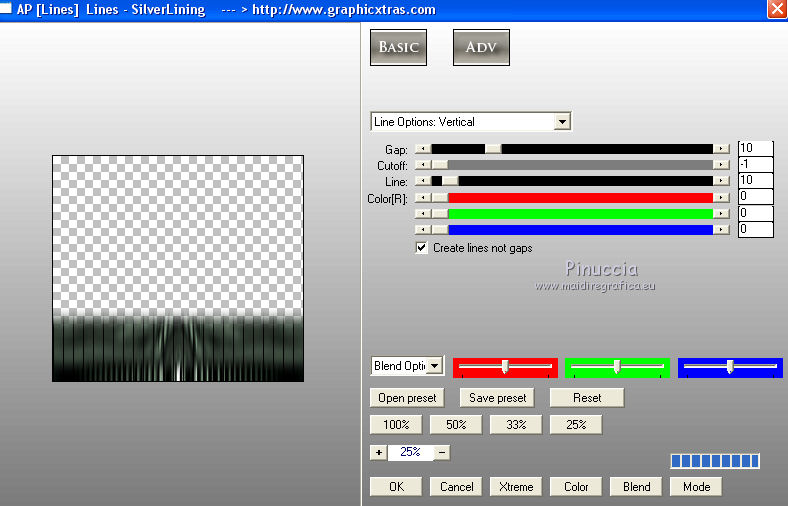Set preview zoom to 50%
The width and height of the screenshot is (788, 506).
(456, 425)
